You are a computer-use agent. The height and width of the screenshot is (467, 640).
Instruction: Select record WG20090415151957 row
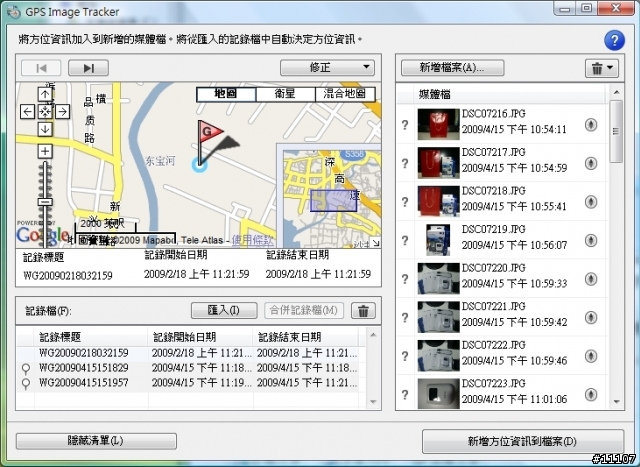coord(188,383)
